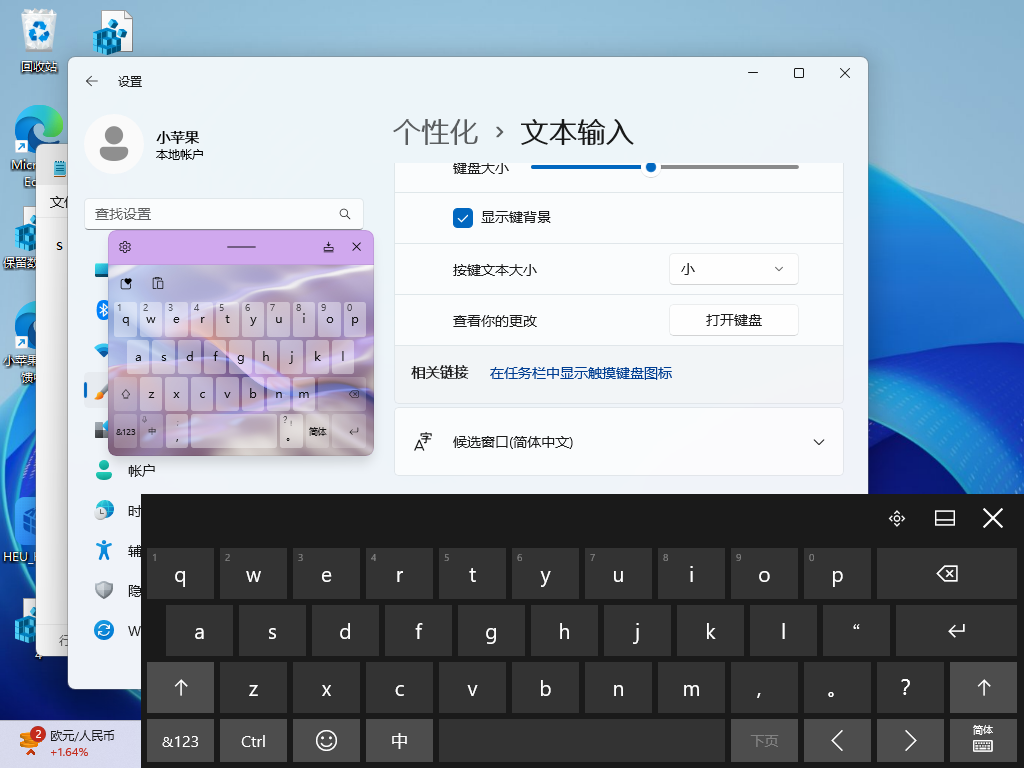
Task: Select the Bluetooth devices icon in the sidebar
Action: click(x=104, y=309)
